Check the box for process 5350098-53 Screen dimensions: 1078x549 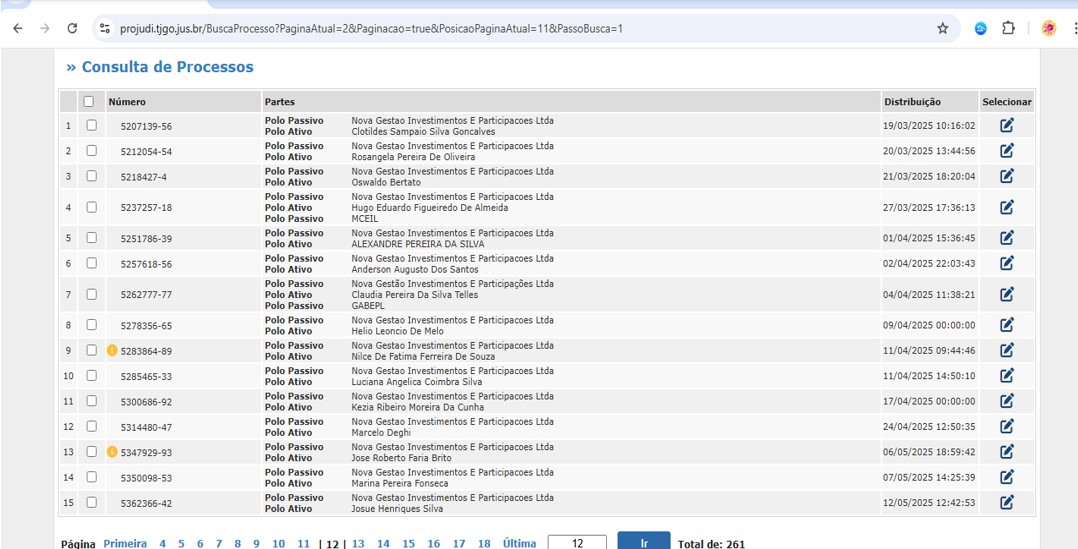click(x=91, y=477)
